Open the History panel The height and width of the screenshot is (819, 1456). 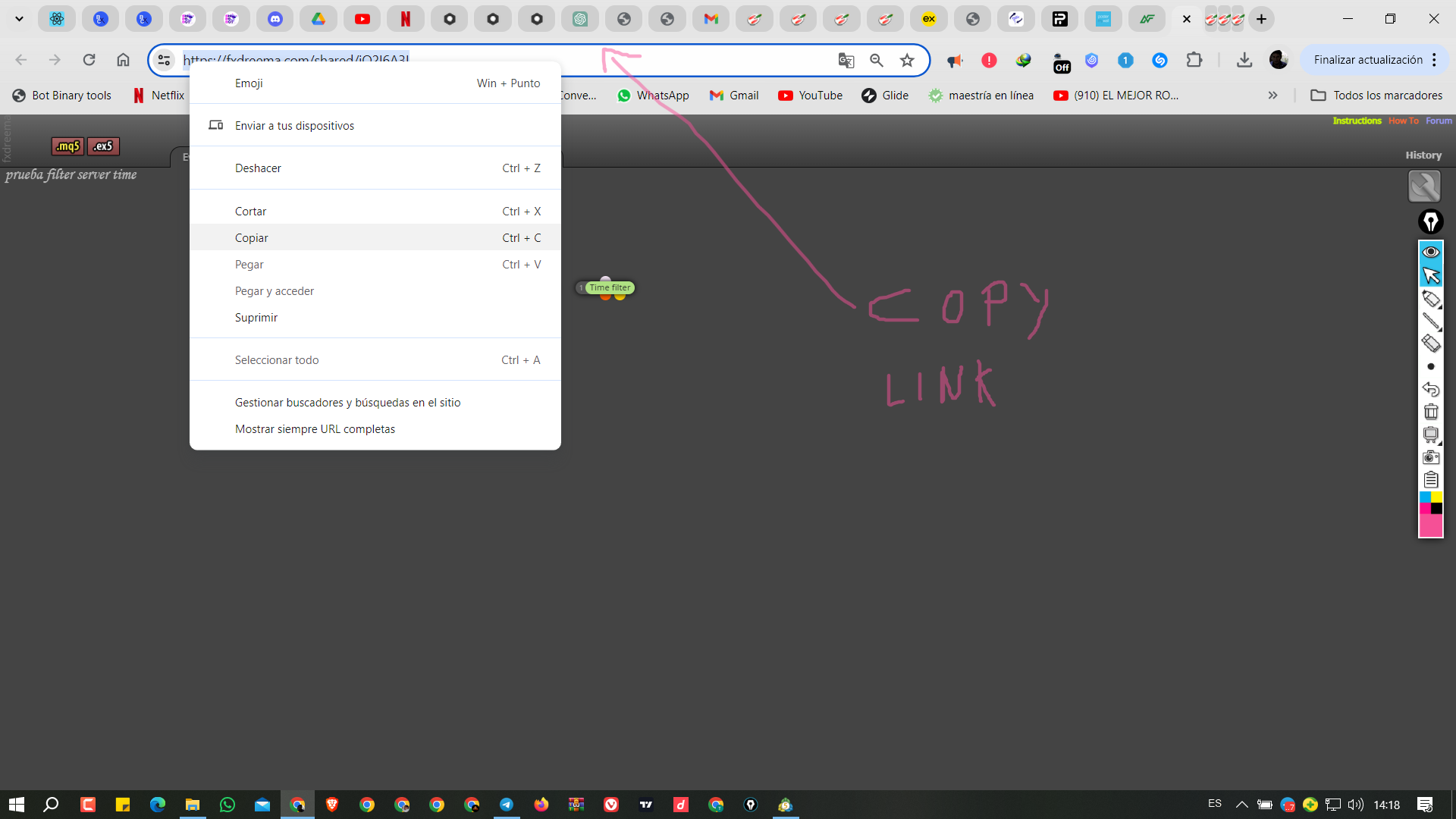pos(1423,155)
